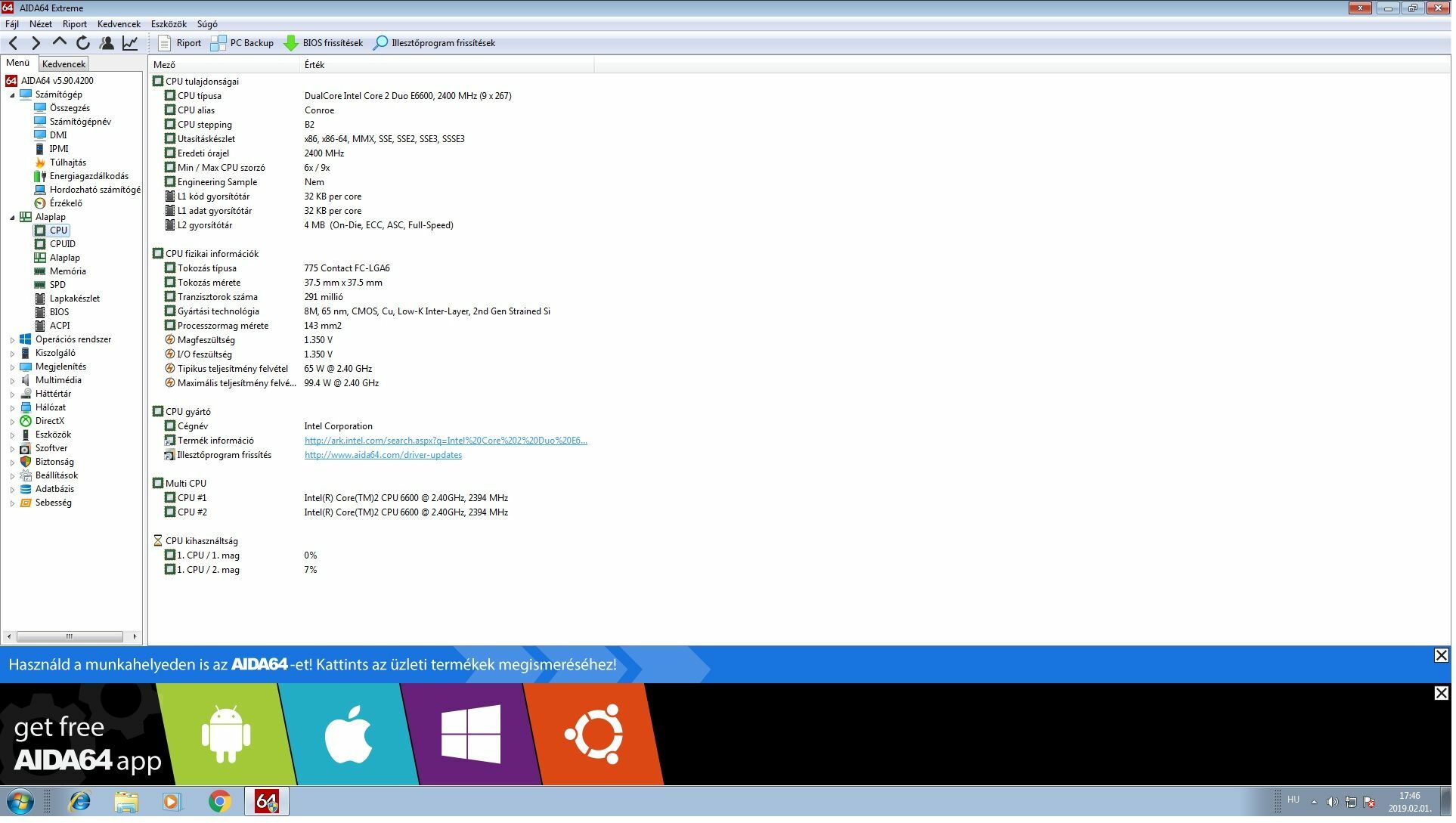This screenshot has height=823, width=1456.
Task: Open the aida64.com driver-updates link
Action: [x=383, y=455]
